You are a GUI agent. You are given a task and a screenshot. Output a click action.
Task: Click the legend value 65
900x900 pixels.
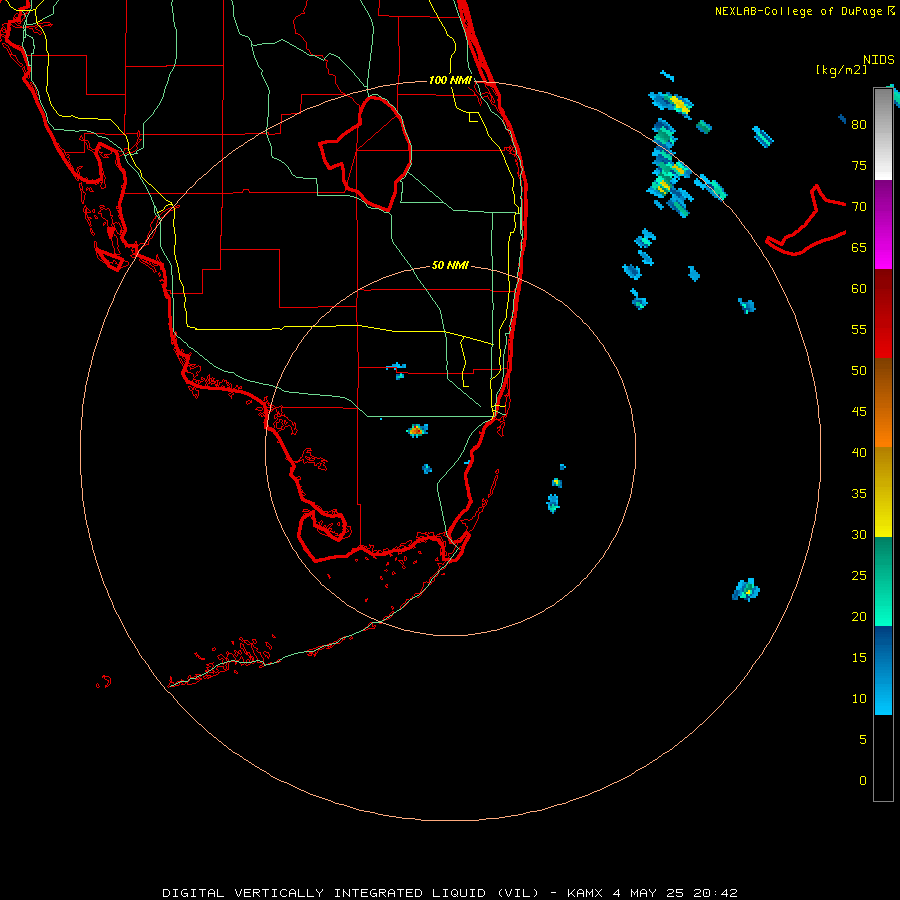click(859, 247)
